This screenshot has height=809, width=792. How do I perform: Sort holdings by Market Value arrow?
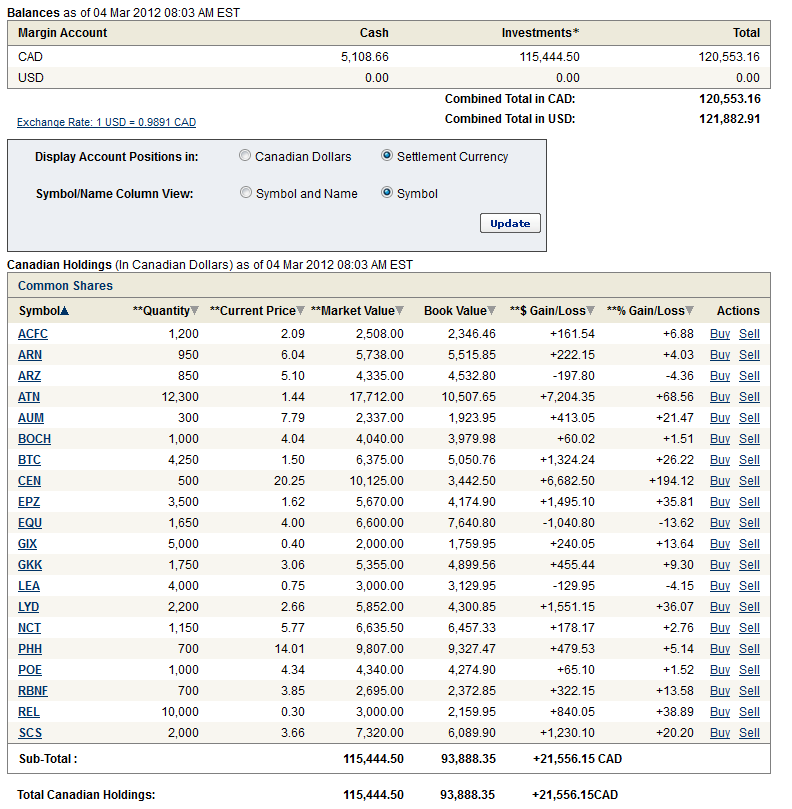pos(400,311)
